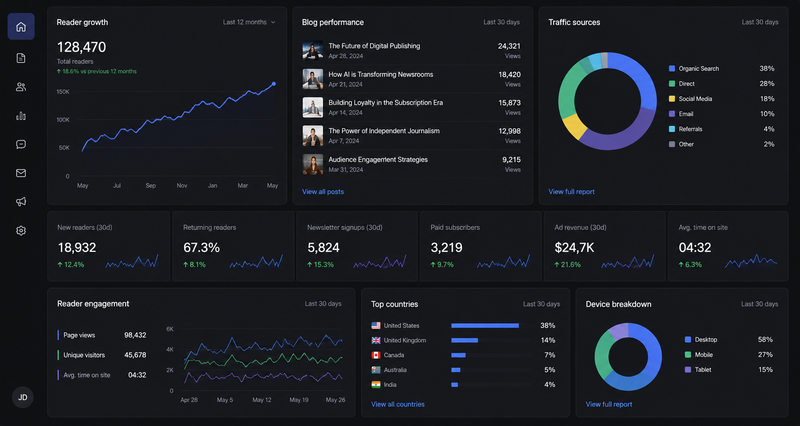Open the envelope newsletter sidebar icon

[x=21, y=173]
